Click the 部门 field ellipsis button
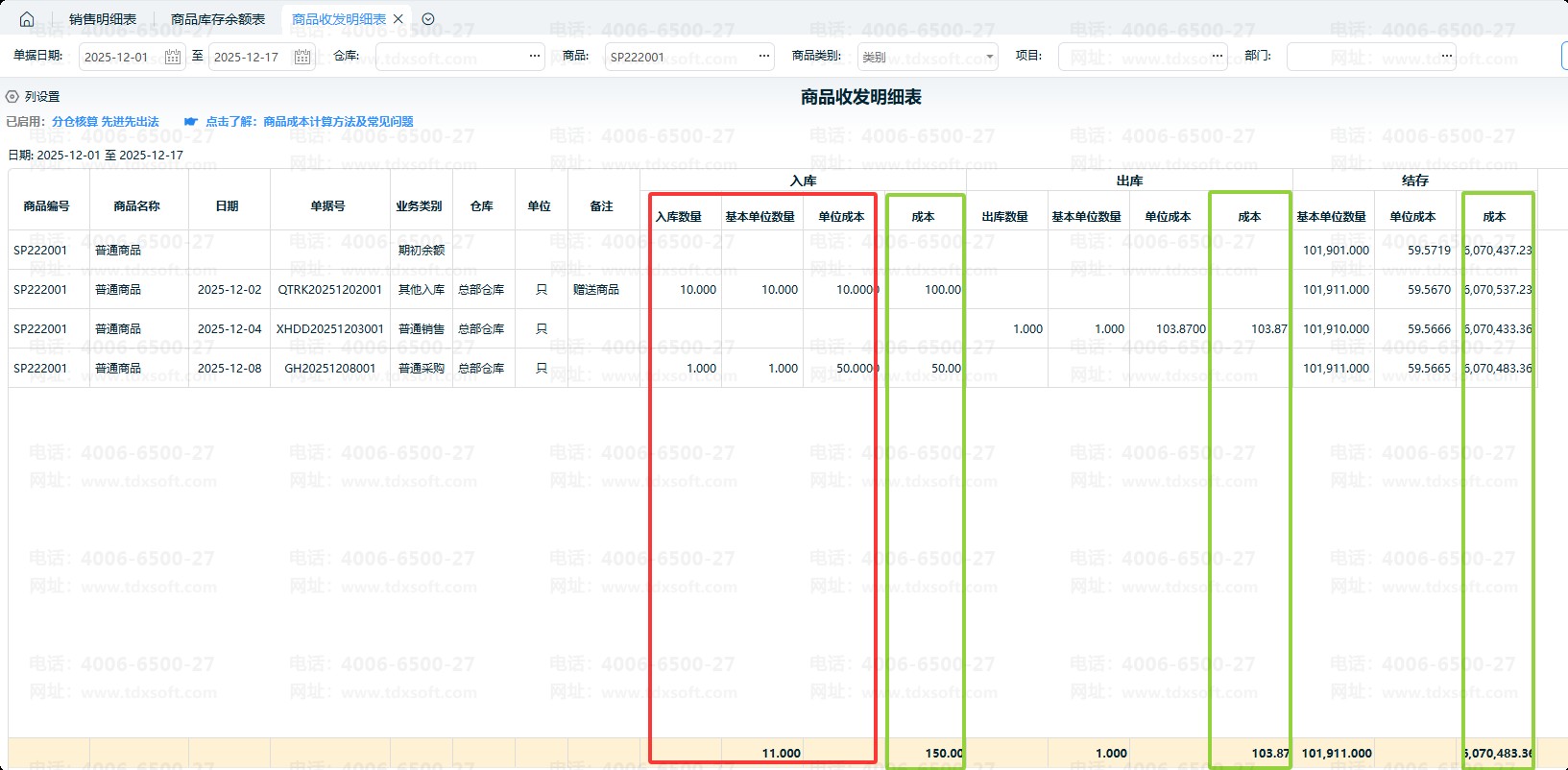The height and width of the screenshot is (770, 1568). tap(1447, 57)
